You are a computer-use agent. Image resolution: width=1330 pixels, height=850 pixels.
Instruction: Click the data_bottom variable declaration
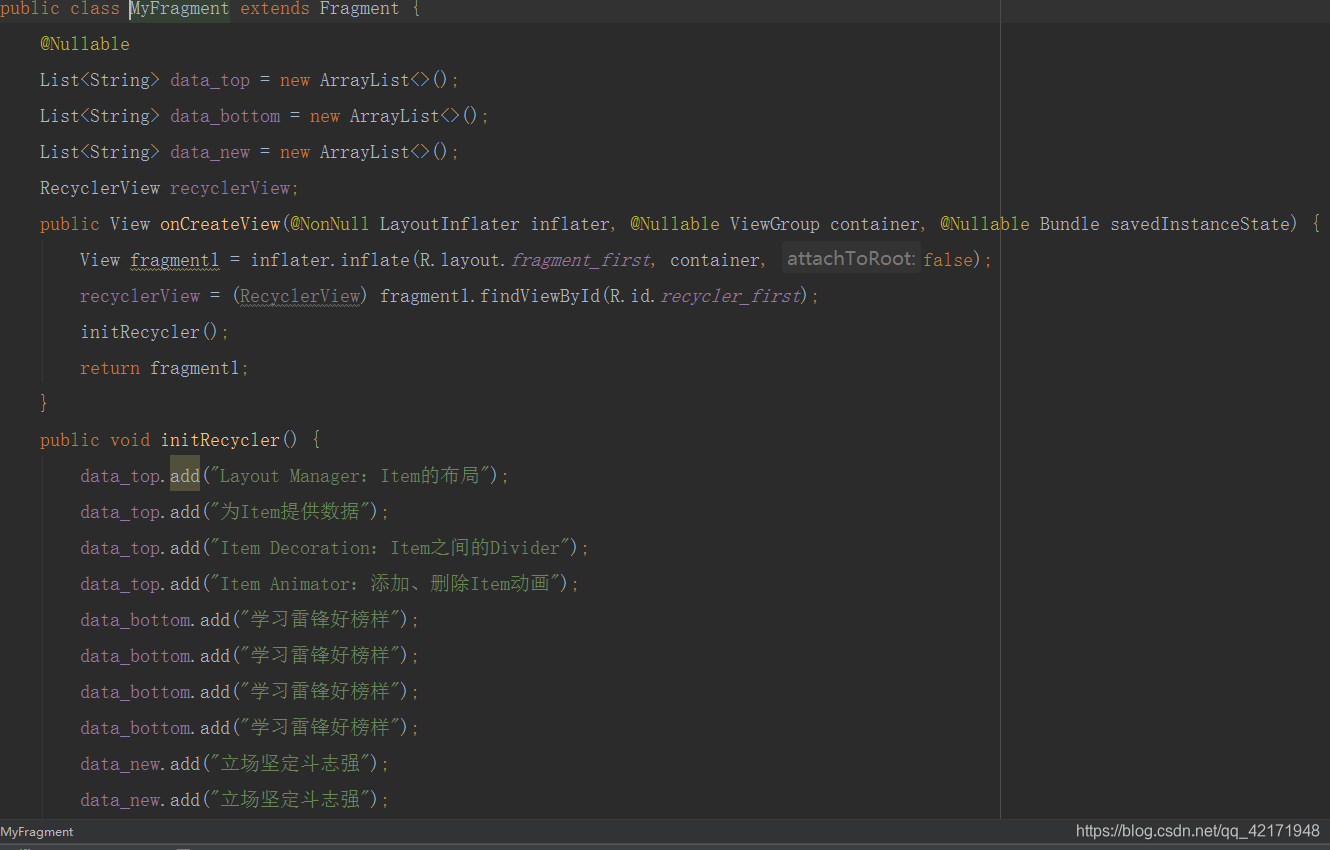point(225,116)
